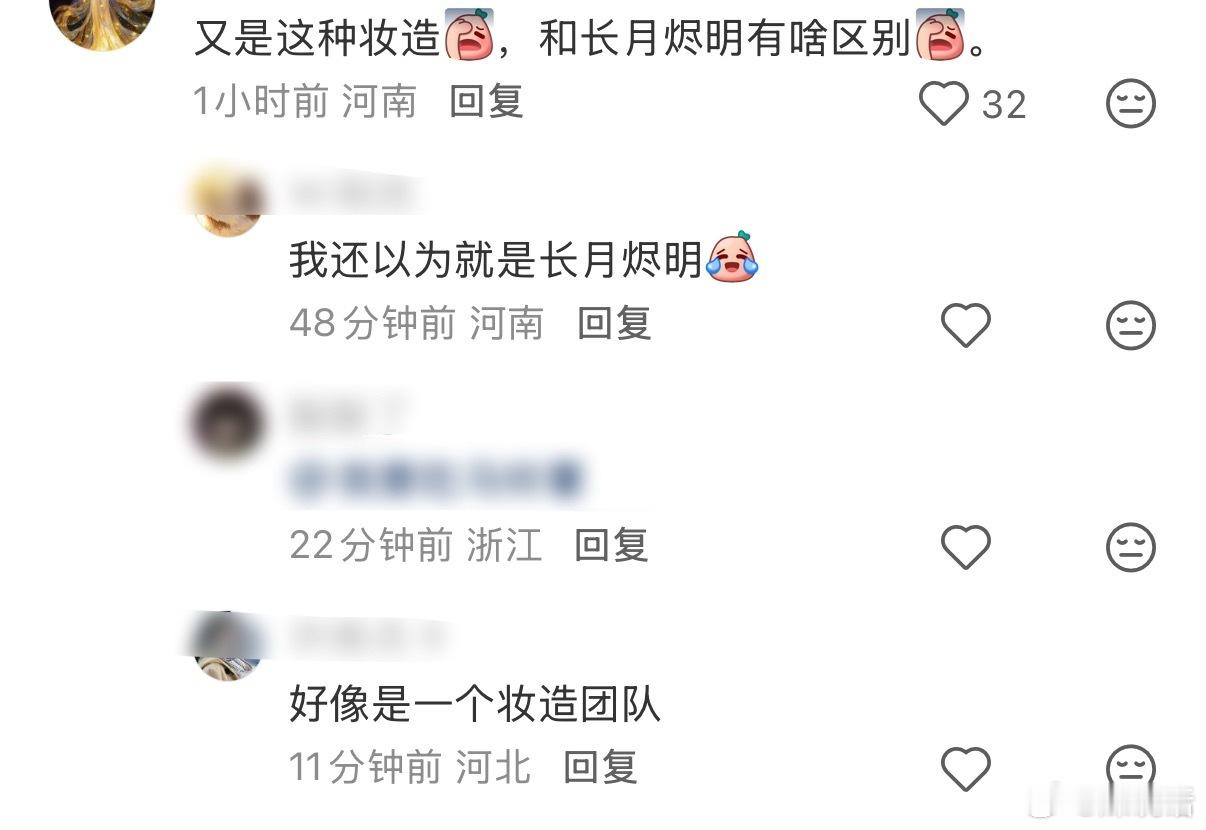Like the 48分钟前 河南 reply
Viewport: 1206px width, 830px height.
(966, 326)
